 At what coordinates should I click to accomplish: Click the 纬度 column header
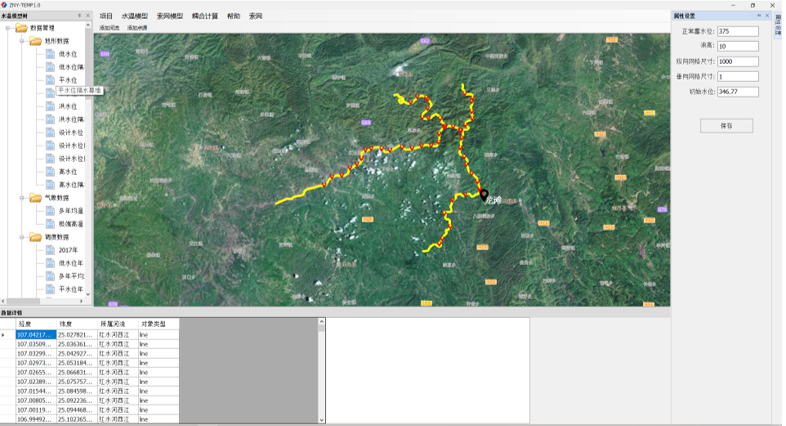coord(77,324)
